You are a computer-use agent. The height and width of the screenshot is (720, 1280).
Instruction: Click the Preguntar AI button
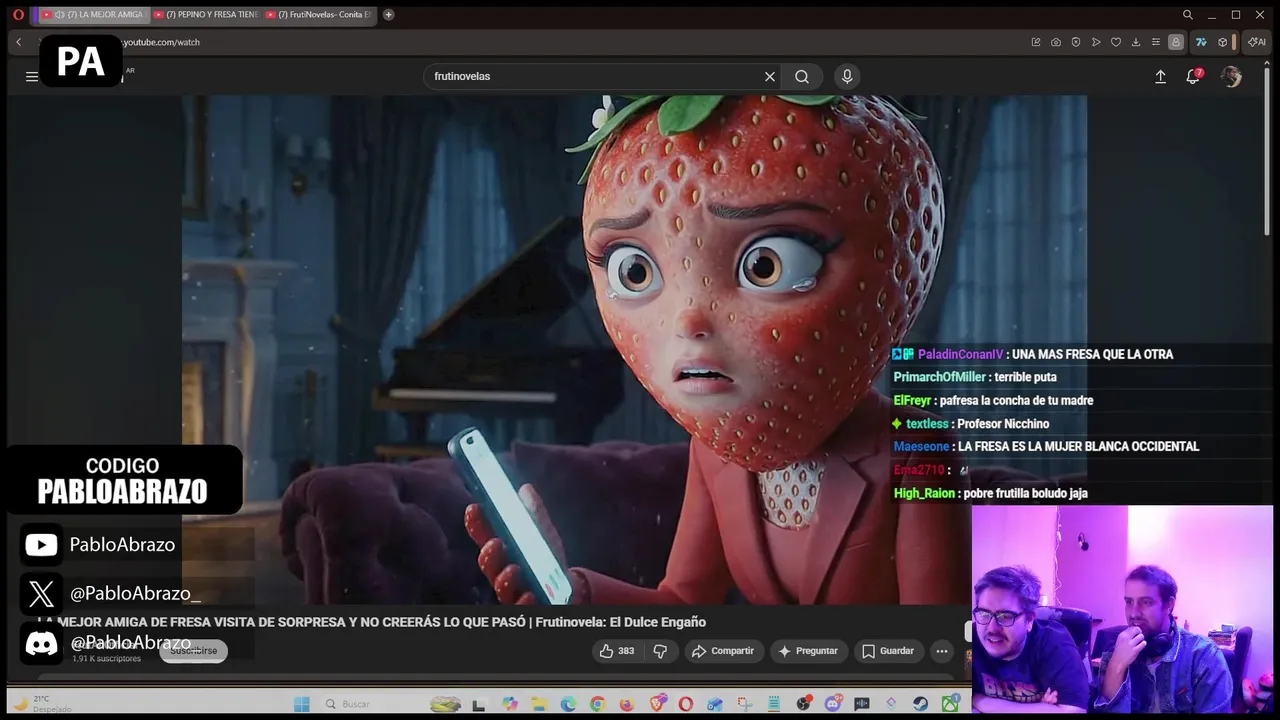click(x=807, y=651)
